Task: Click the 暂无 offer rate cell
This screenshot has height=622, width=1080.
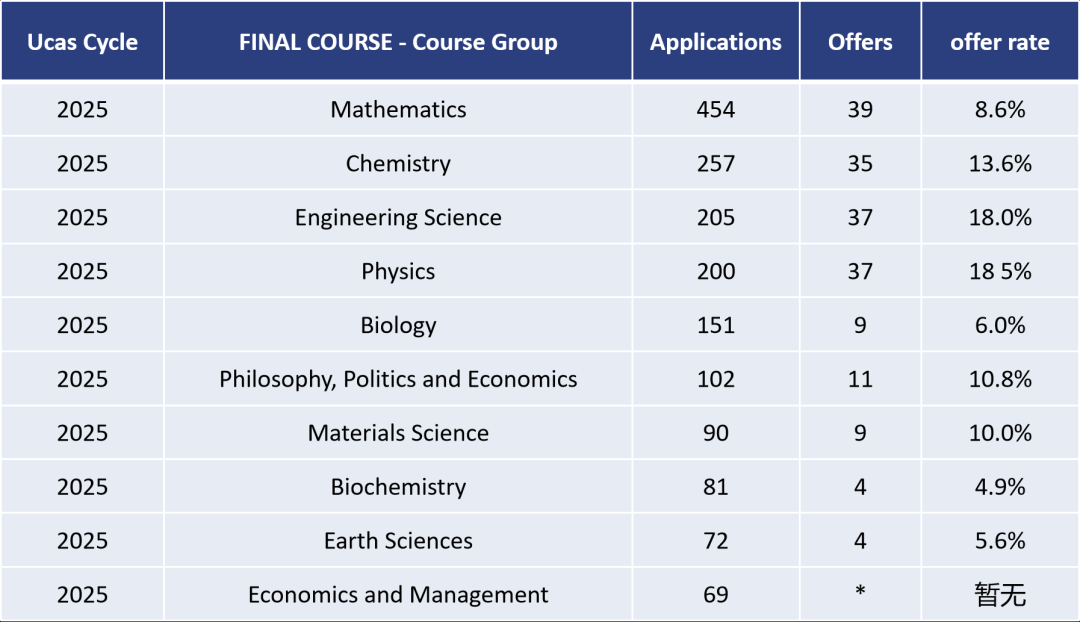Action: coord(1000,595)
